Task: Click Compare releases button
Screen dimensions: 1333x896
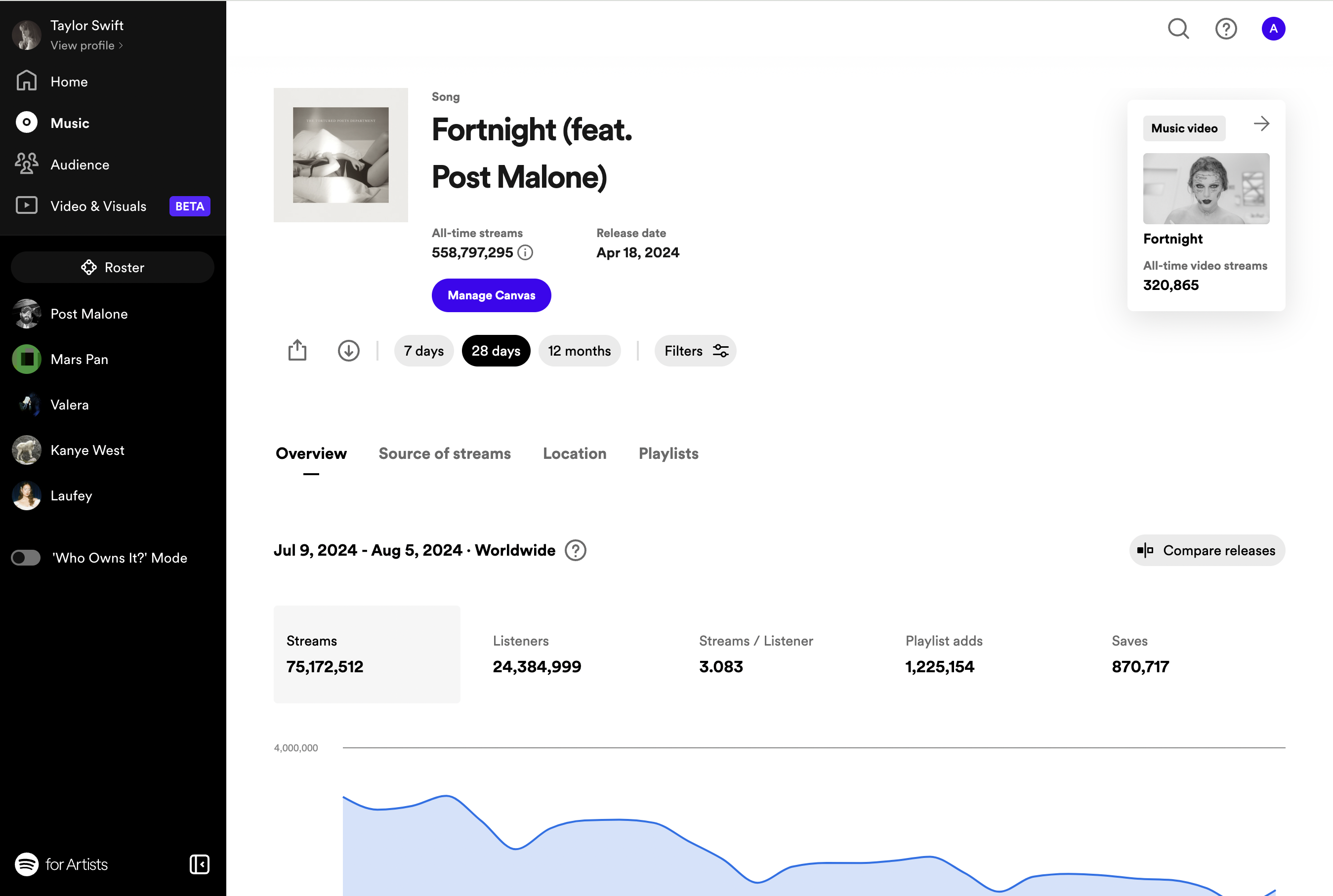Action: 1207,550
